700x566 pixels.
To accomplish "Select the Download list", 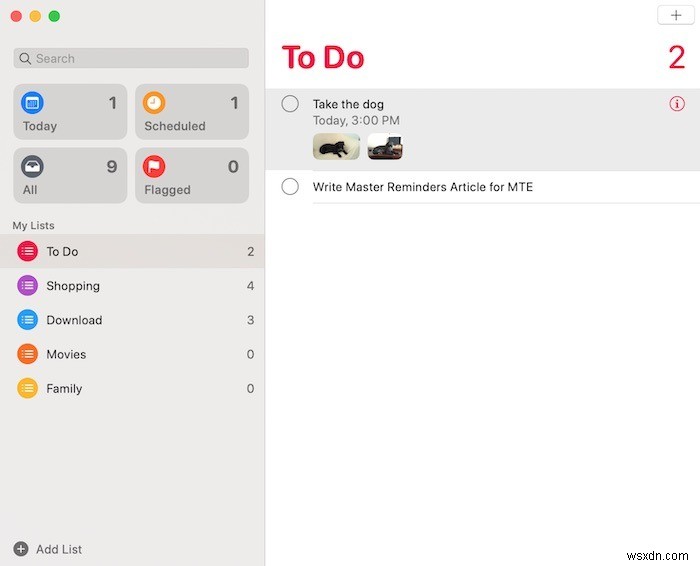I will pos(132,320).
